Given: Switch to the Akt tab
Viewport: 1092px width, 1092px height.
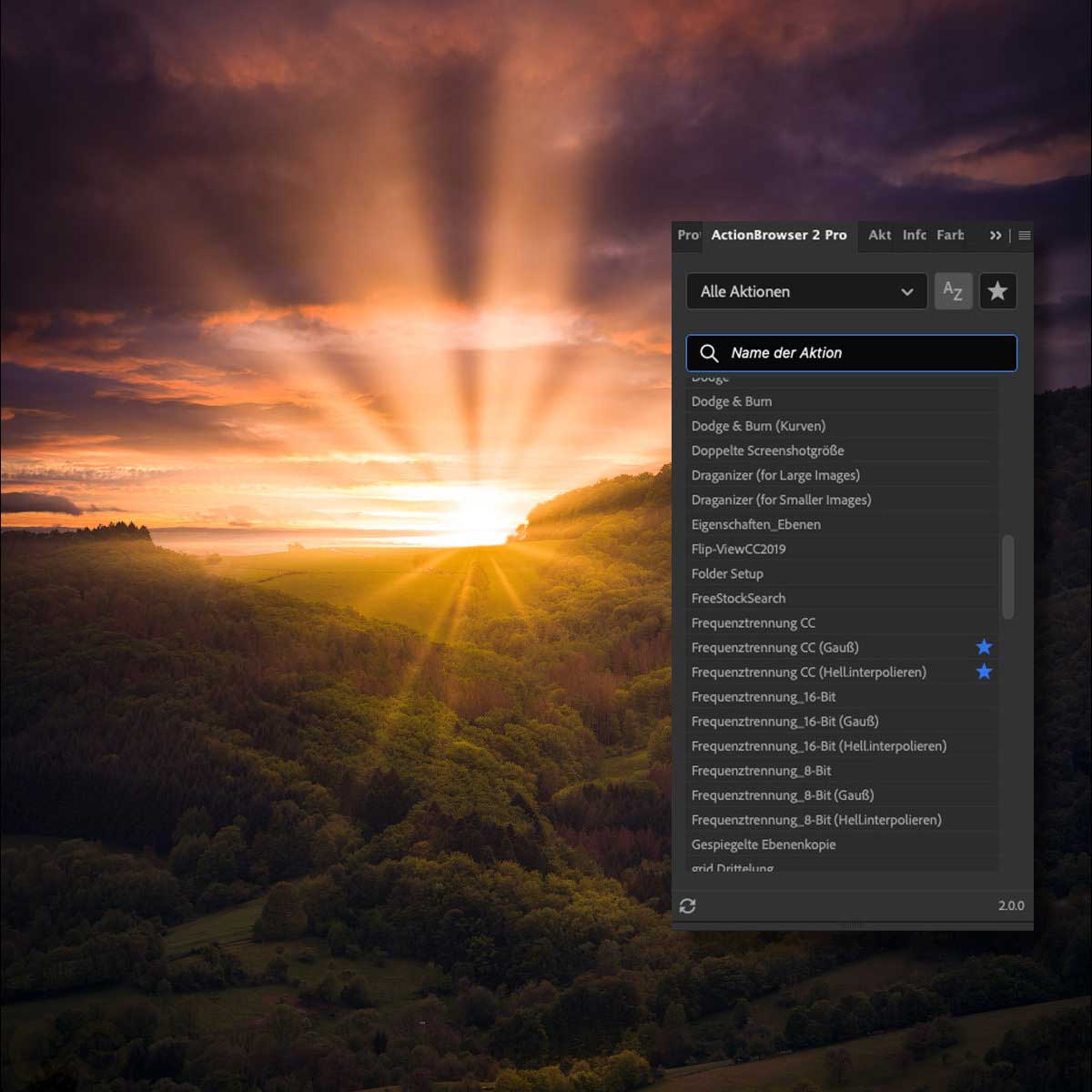Looking at the screenshot, I should [x=880, y=235].
